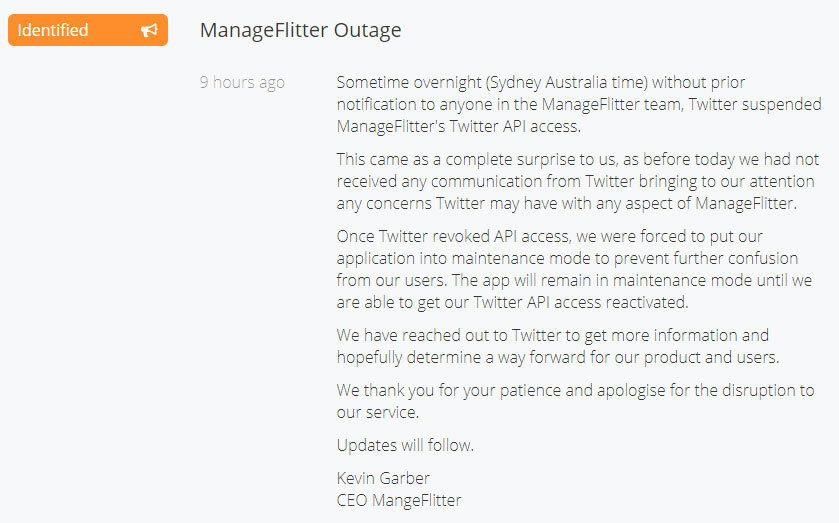Click the paragraph starting 'This came as a complete surprise'
The width and height of the screenshot is (839, 523).
577,181
